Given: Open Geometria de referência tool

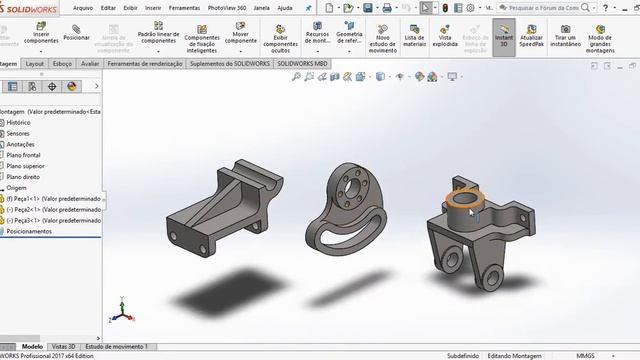Looking at the screenshot, I should tap(349, 33).
